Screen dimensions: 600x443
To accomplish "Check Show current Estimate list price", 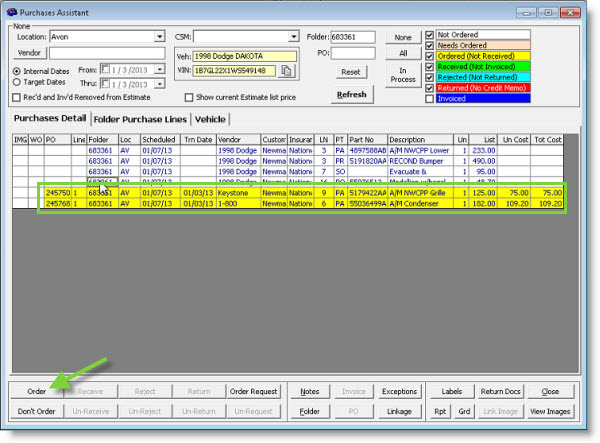I will coord(189,98).
